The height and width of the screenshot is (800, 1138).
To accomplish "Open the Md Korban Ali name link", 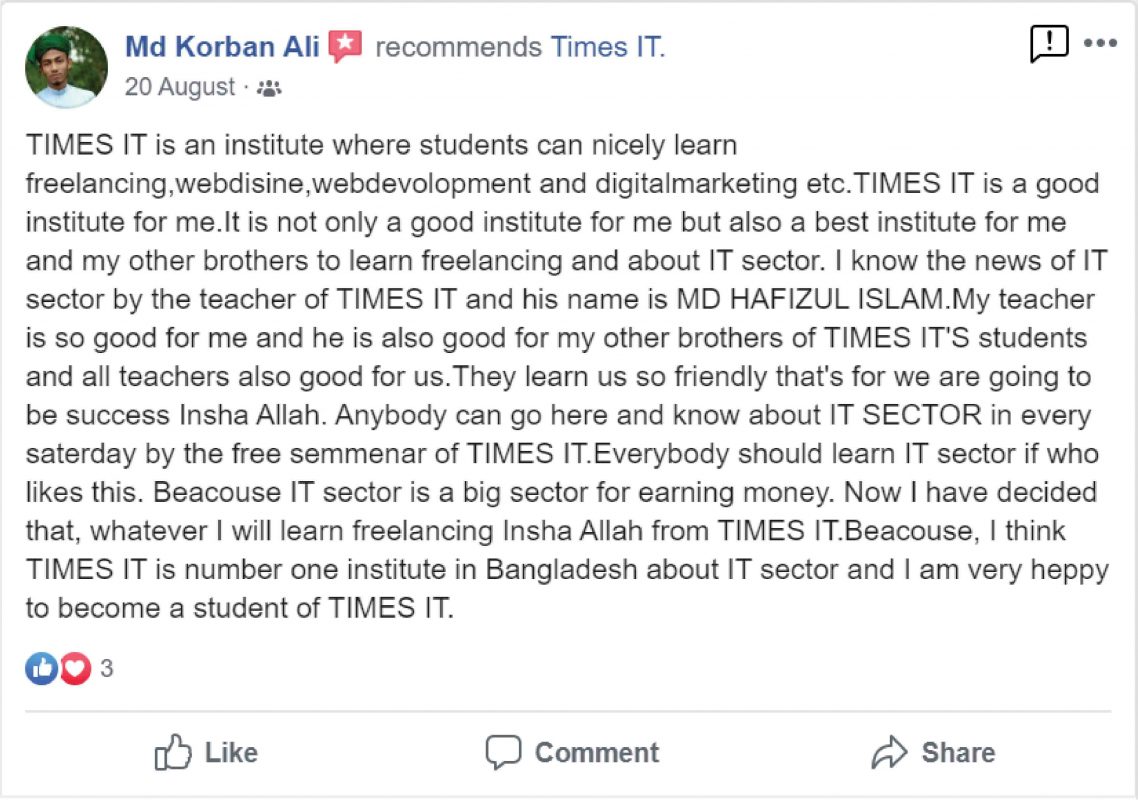I will (222, 46).
